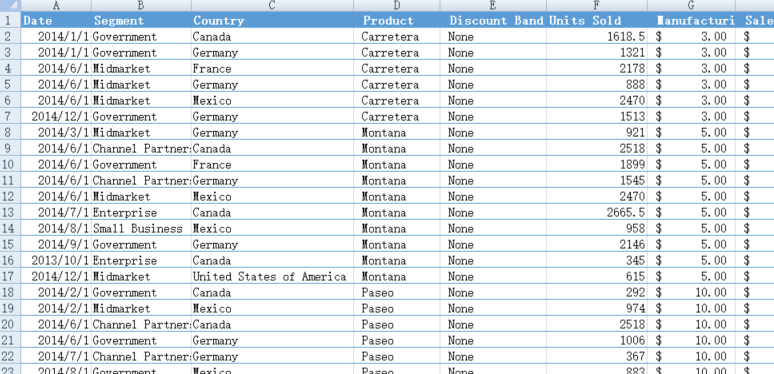Click the Country header cell
Viewport: 774px width, 374px height.
(272, 20)
